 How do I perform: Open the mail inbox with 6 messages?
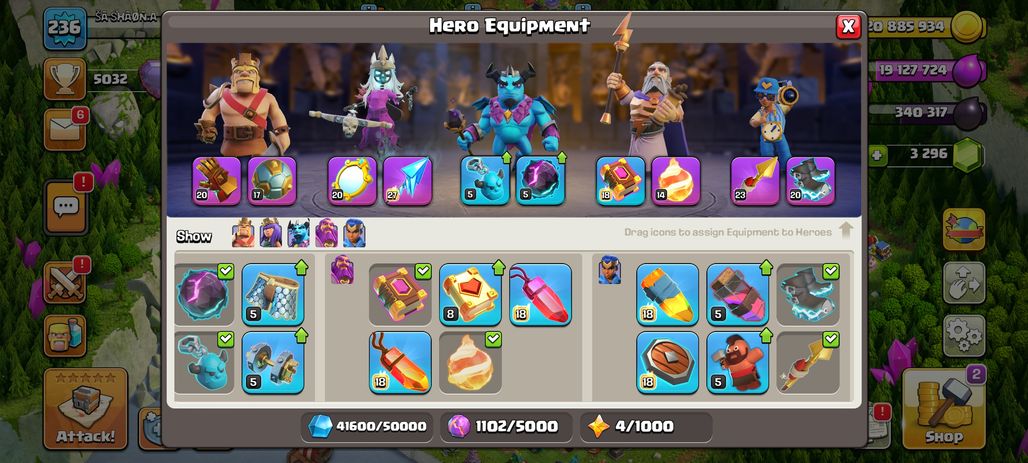pyautogui.click(x=64, y=129)
